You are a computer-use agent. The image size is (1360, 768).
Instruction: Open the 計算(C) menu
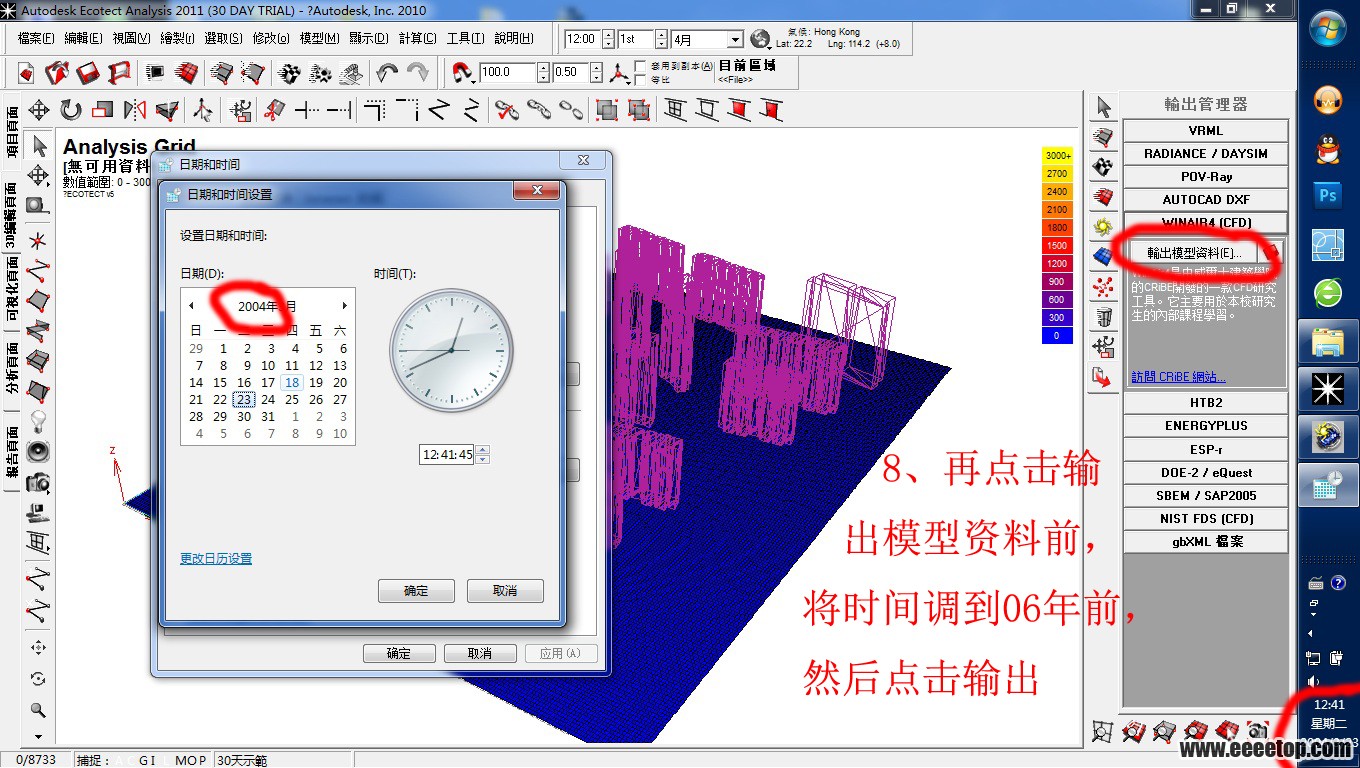pyautogui.click(x=417, y=38)
